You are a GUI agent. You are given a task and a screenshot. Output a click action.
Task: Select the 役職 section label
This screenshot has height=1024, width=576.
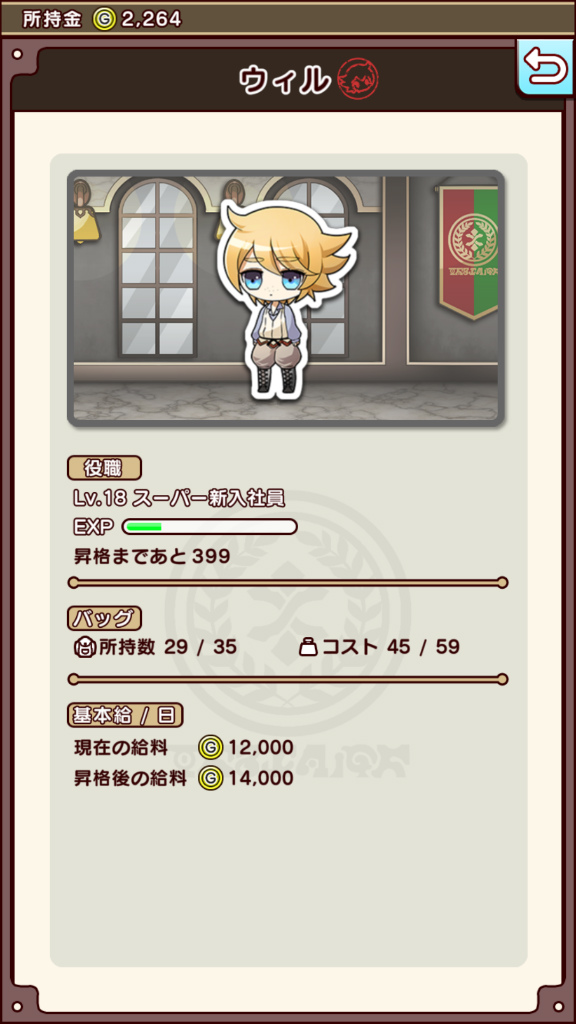tap(104, 468)
